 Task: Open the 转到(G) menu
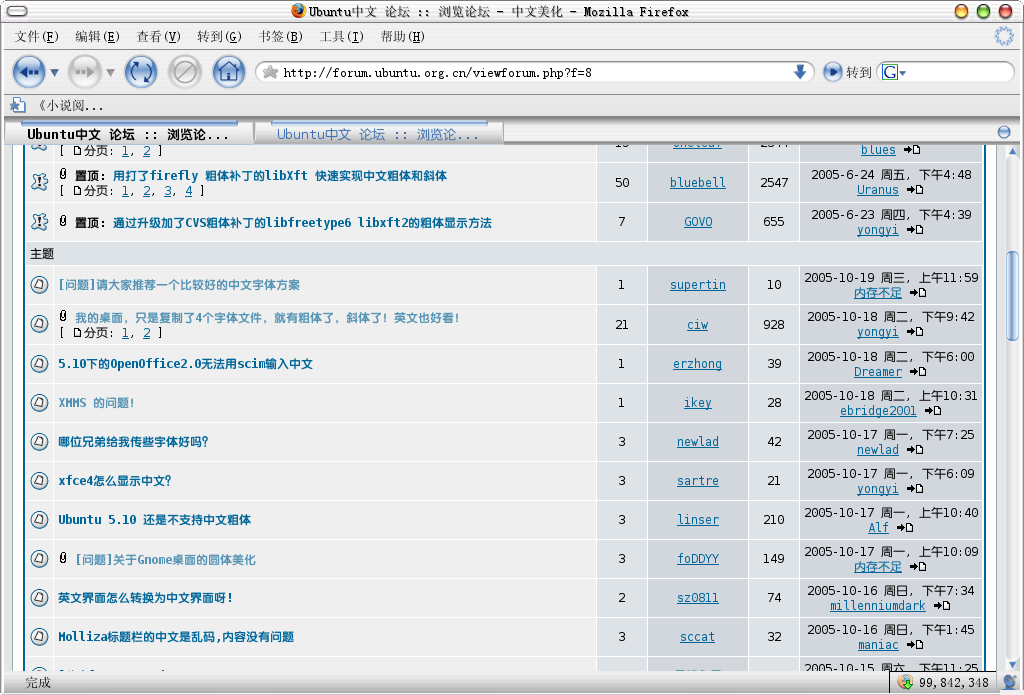coord(219,37)
